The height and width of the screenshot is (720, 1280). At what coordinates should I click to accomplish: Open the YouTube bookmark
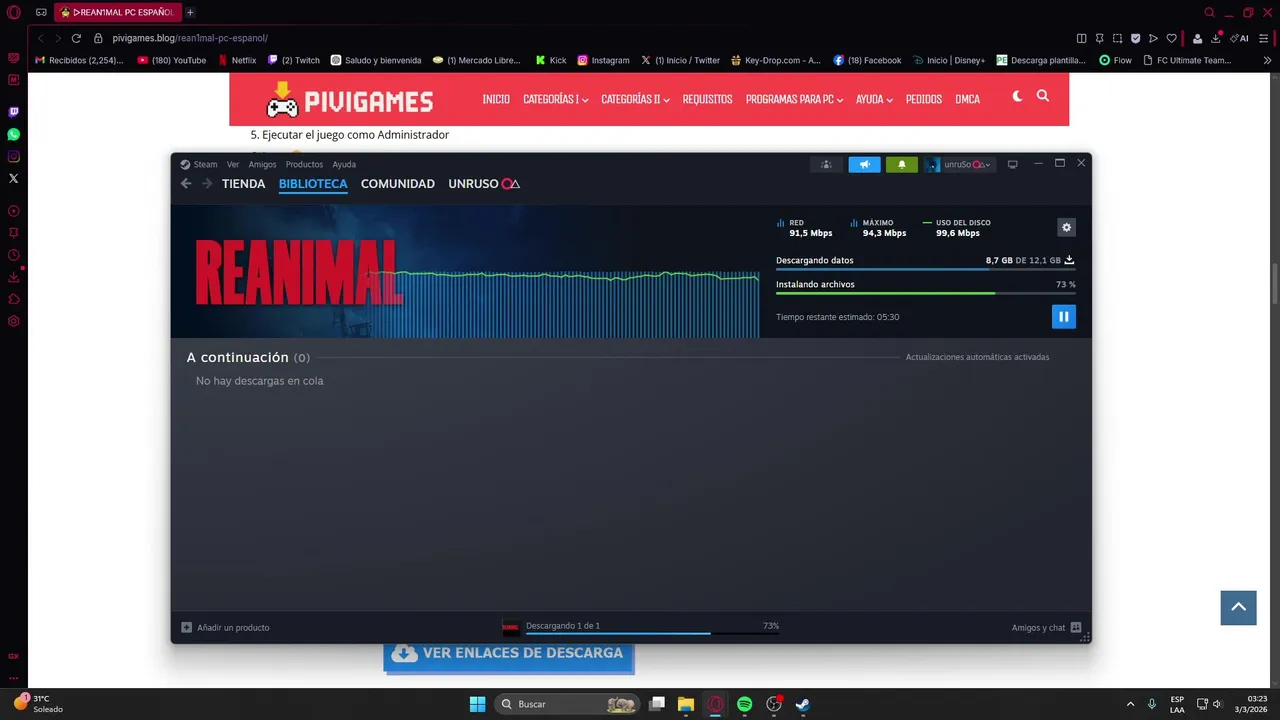(172, 60)
